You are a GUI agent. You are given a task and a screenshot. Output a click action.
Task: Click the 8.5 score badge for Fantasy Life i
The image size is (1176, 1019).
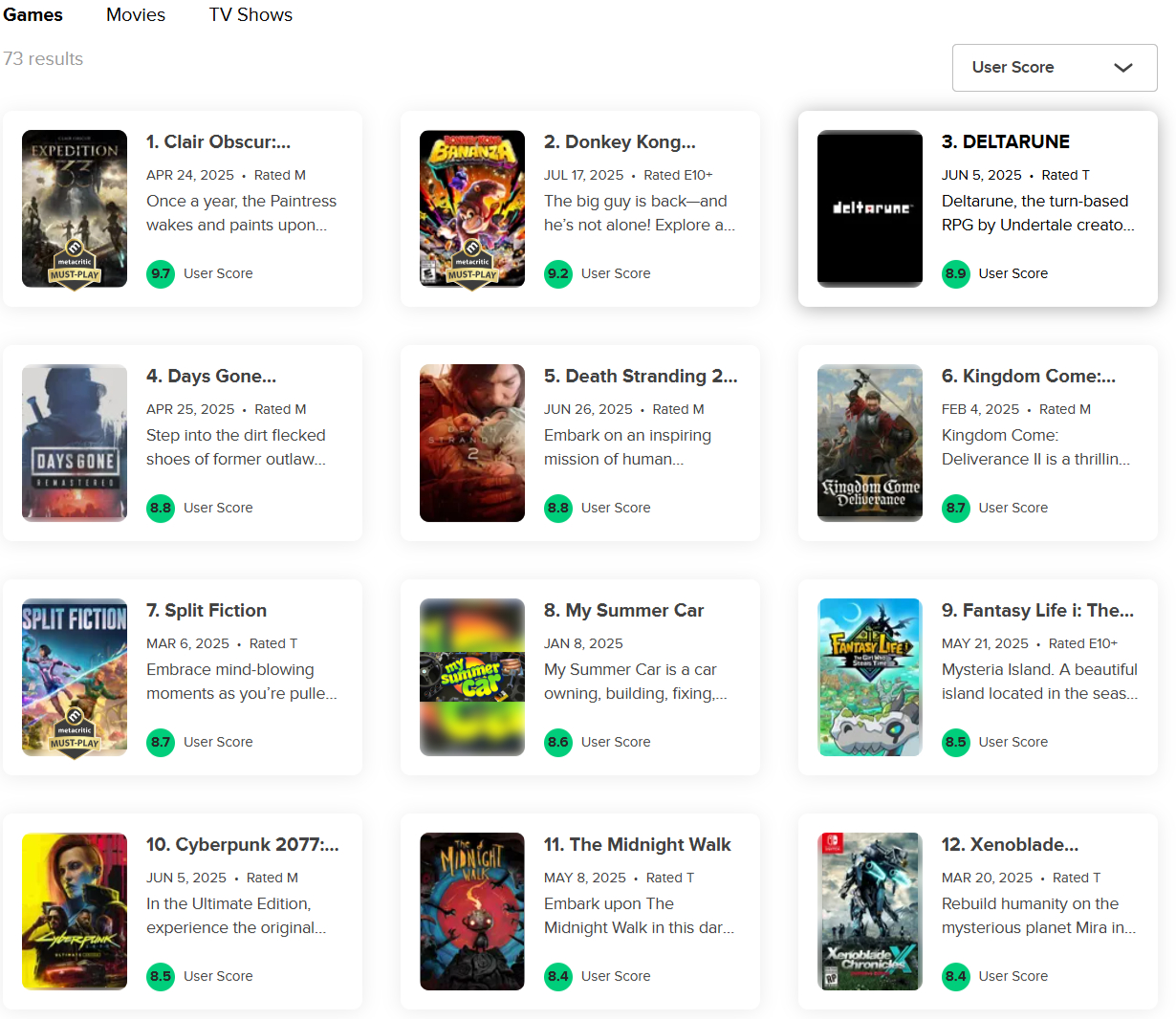coord(956,742)
